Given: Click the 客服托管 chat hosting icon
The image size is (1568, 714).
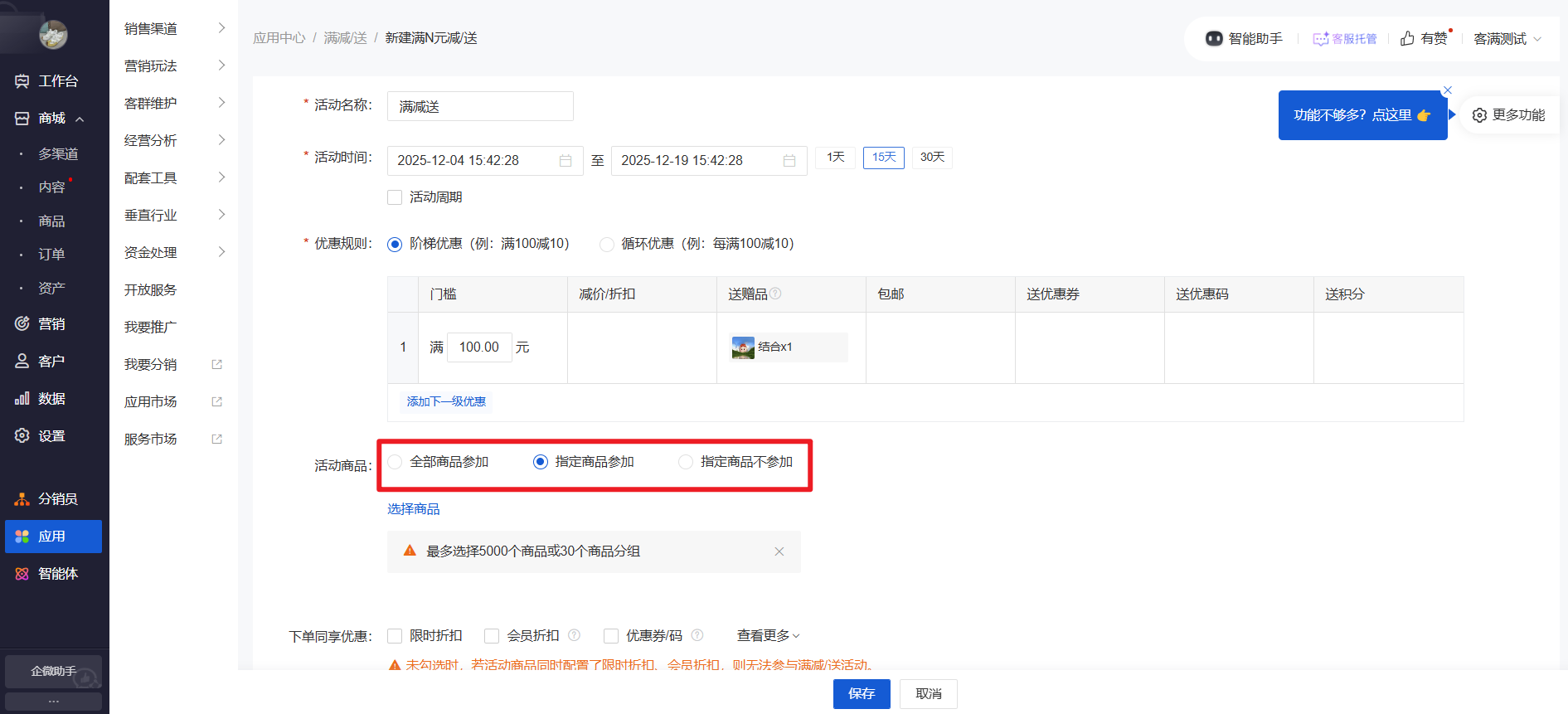Looking at the screenshot, I should coord(1321,39).
